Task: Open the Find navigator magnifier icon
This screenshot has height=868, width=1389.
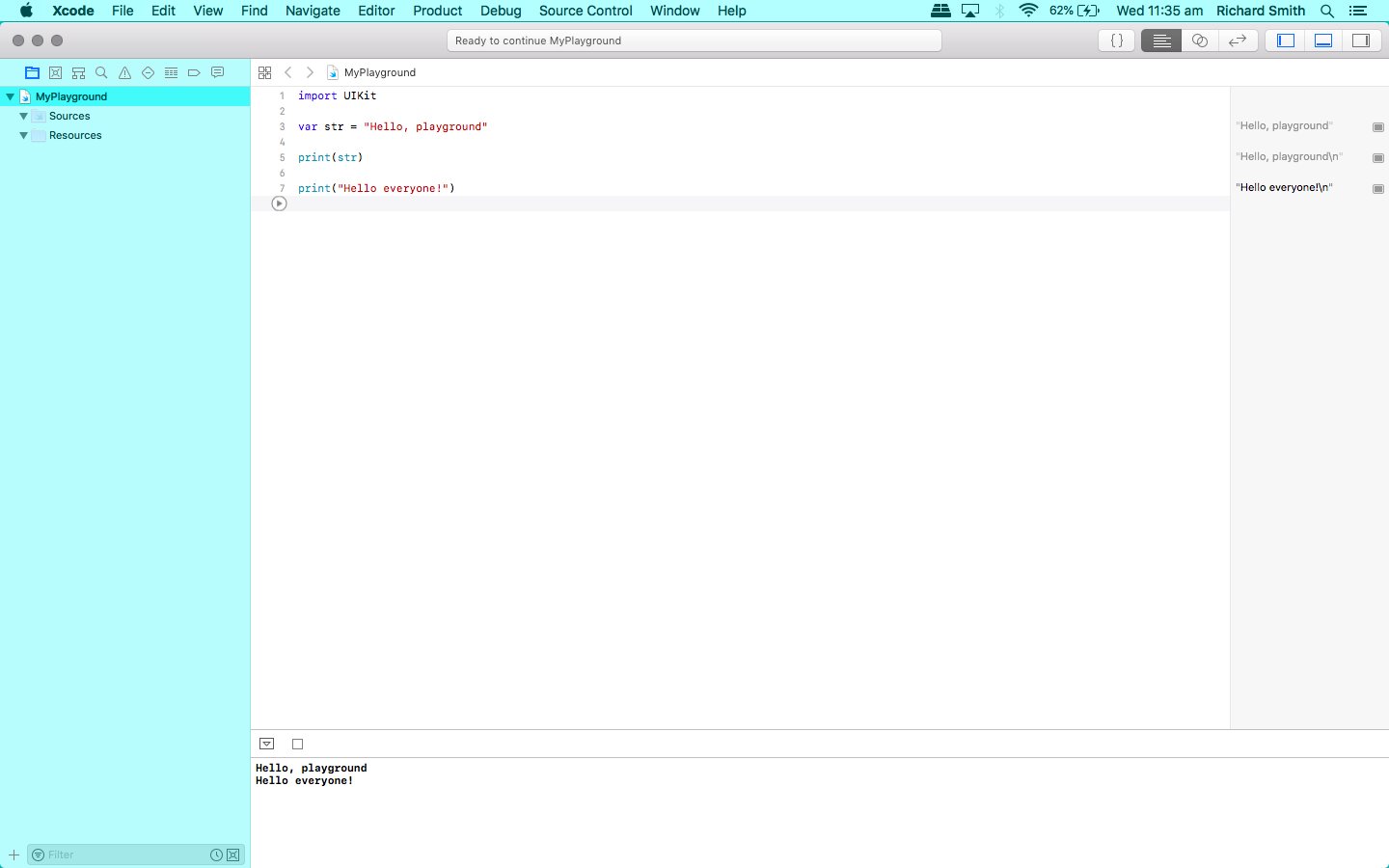Action: pyautogui.click(x=101, y=72)
